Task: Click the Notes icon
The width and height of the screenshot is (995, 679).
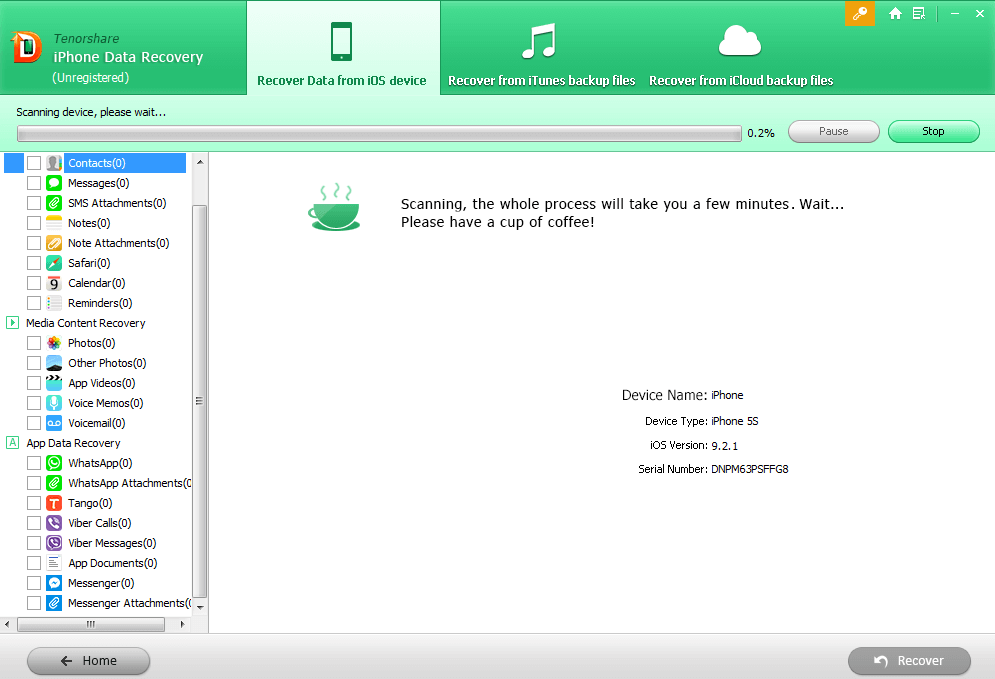Action: (x=54, y=223)
